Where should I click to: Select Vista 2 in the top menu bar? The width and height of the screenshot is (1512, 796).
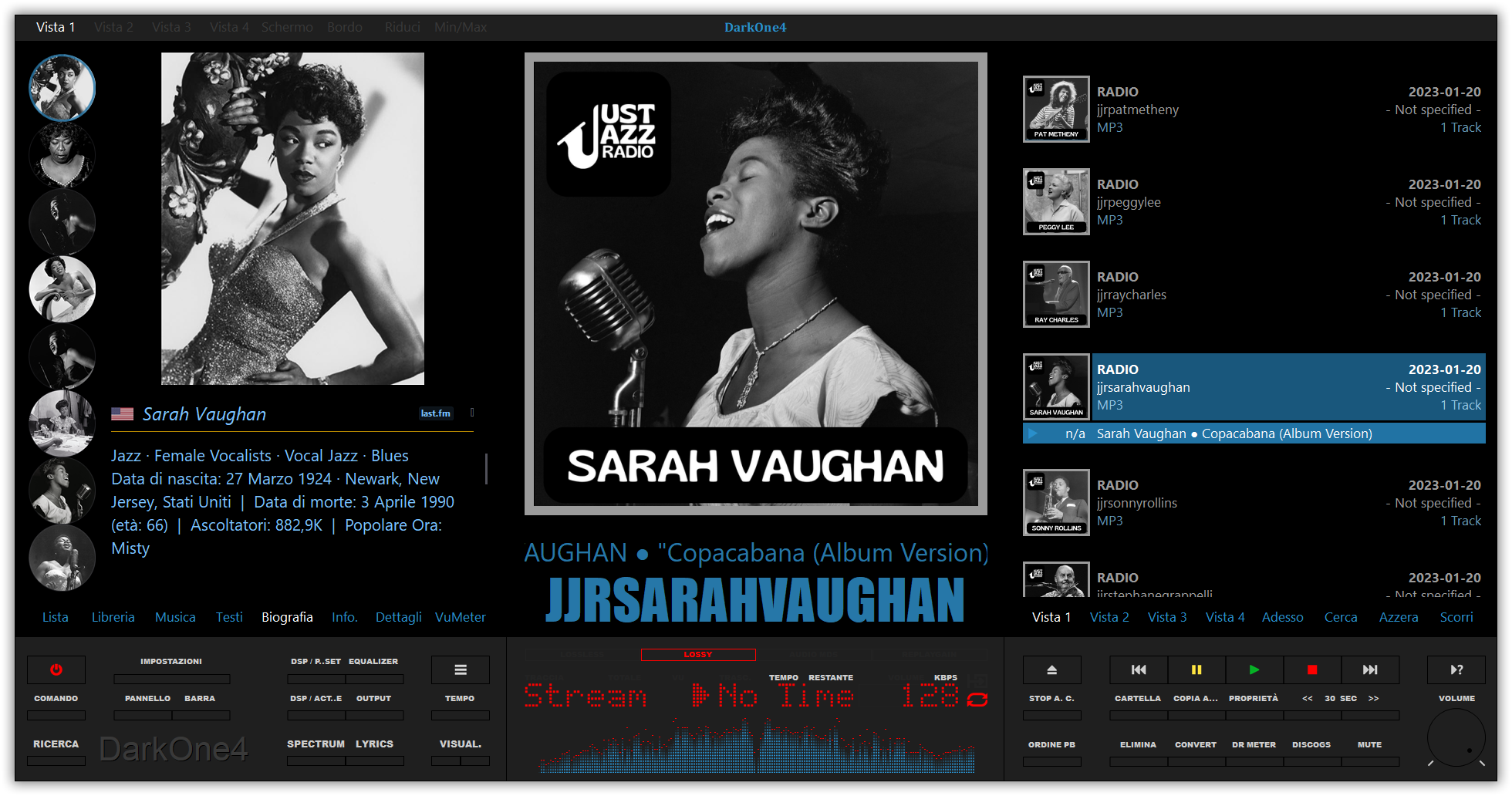(113, 27)
